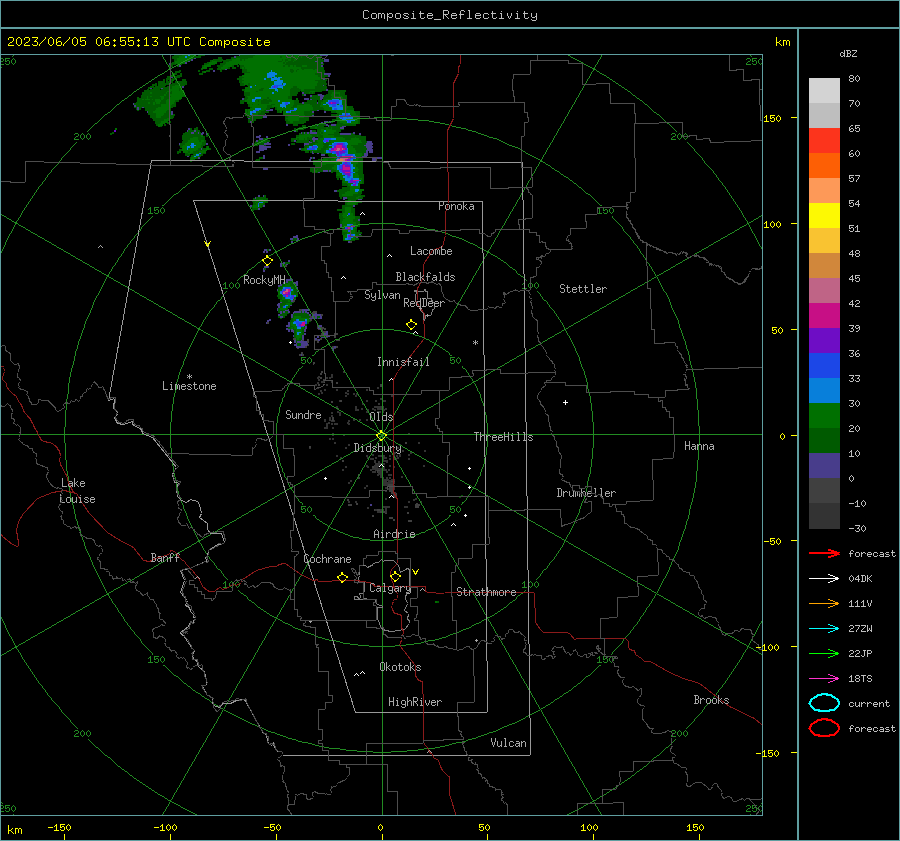Select the green 30 dBZ color swatch

coord(824,415)
